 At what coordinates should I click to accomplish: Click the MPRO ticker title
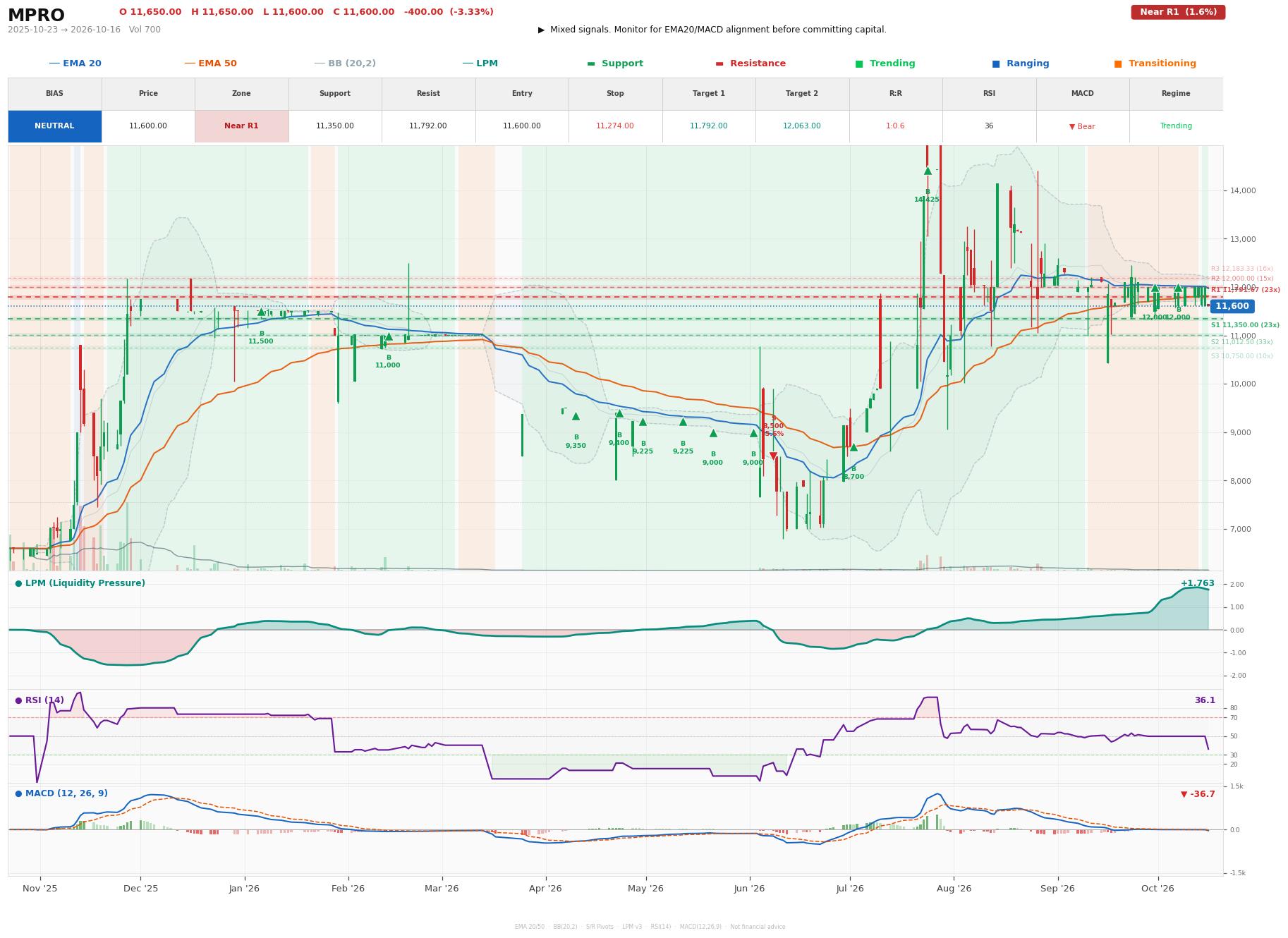coord(36,16)
